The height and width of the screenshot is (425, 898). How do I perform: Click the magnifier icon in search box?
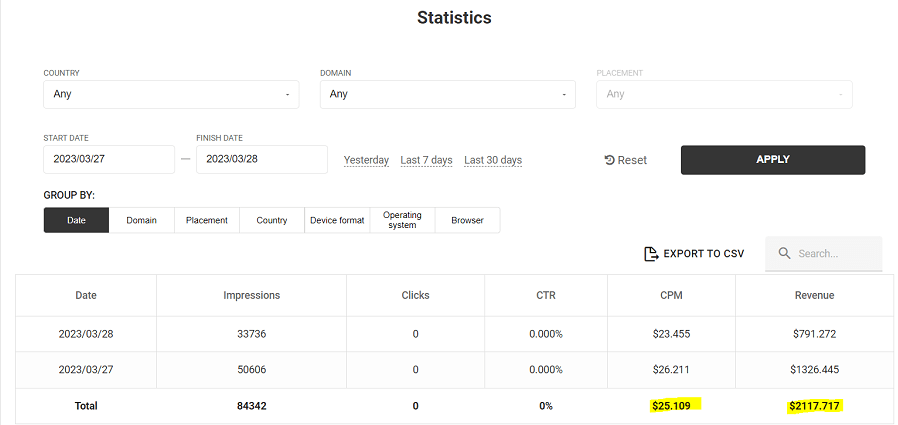(784, 254)
